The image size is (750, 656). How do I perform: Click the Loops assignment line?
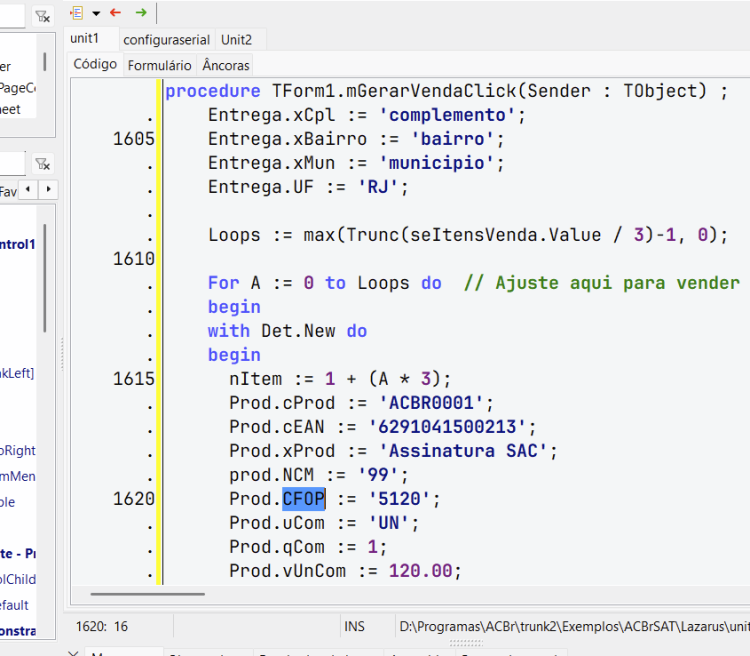pos(468,235)
